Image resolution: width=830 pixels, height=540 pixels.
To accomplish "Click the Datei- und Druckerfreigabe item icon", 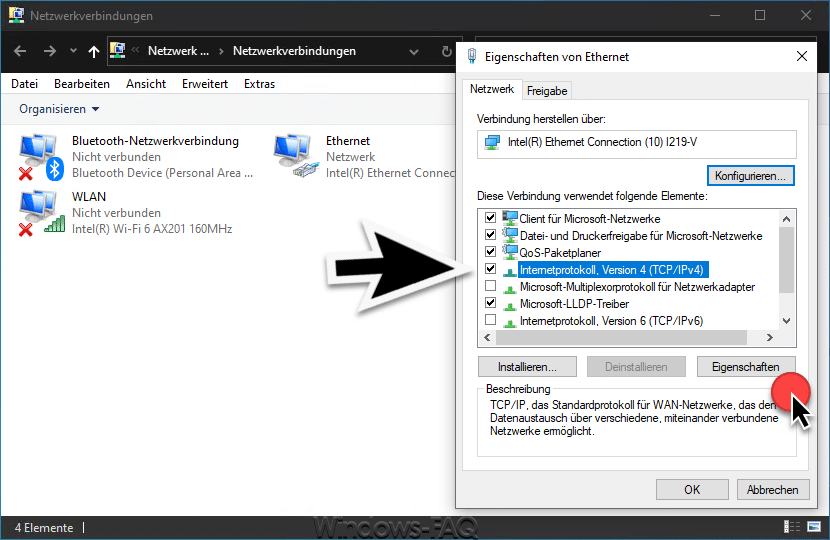I will point(510,235).
